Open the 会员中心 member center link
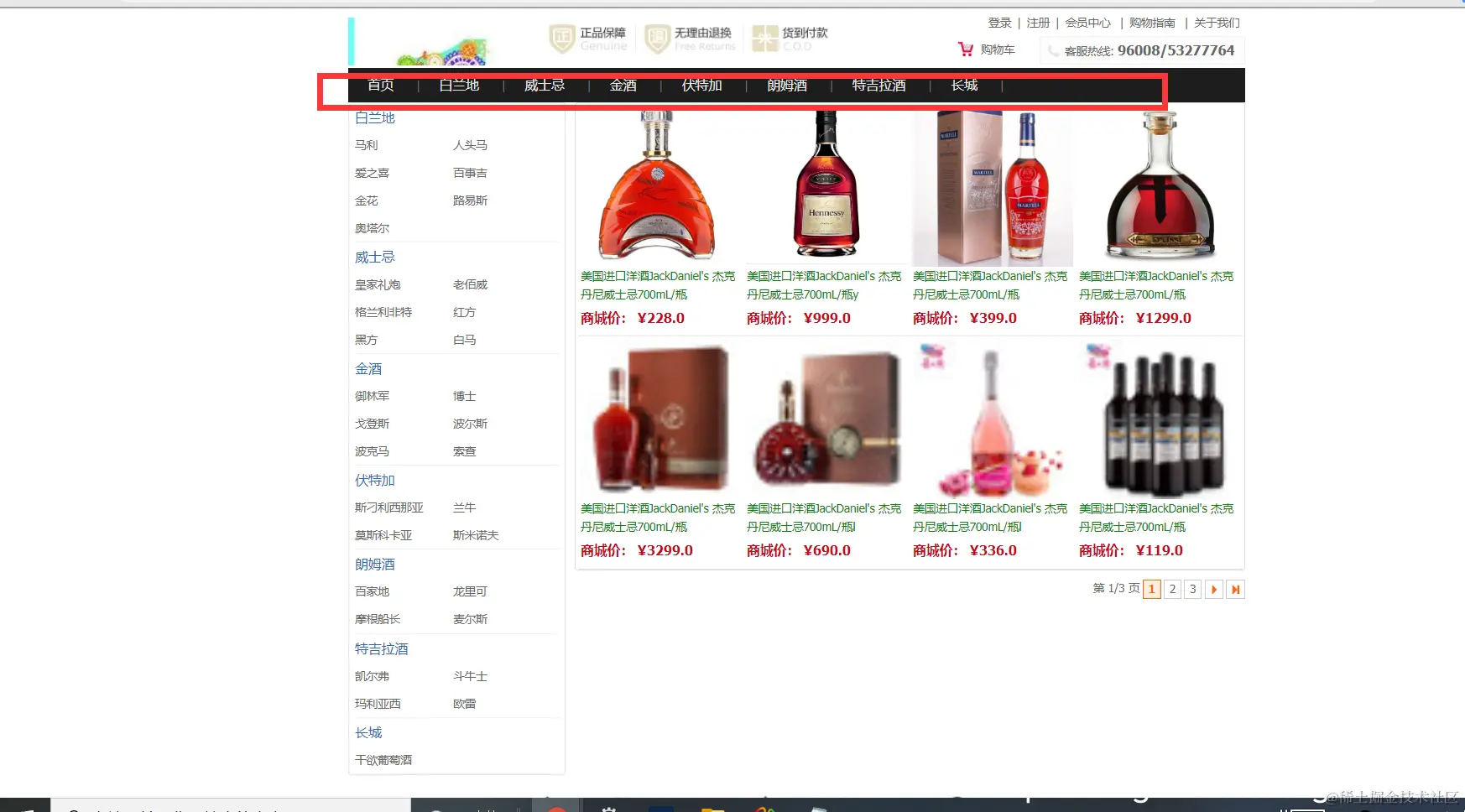The image size is (1465, 812). 1088,23
